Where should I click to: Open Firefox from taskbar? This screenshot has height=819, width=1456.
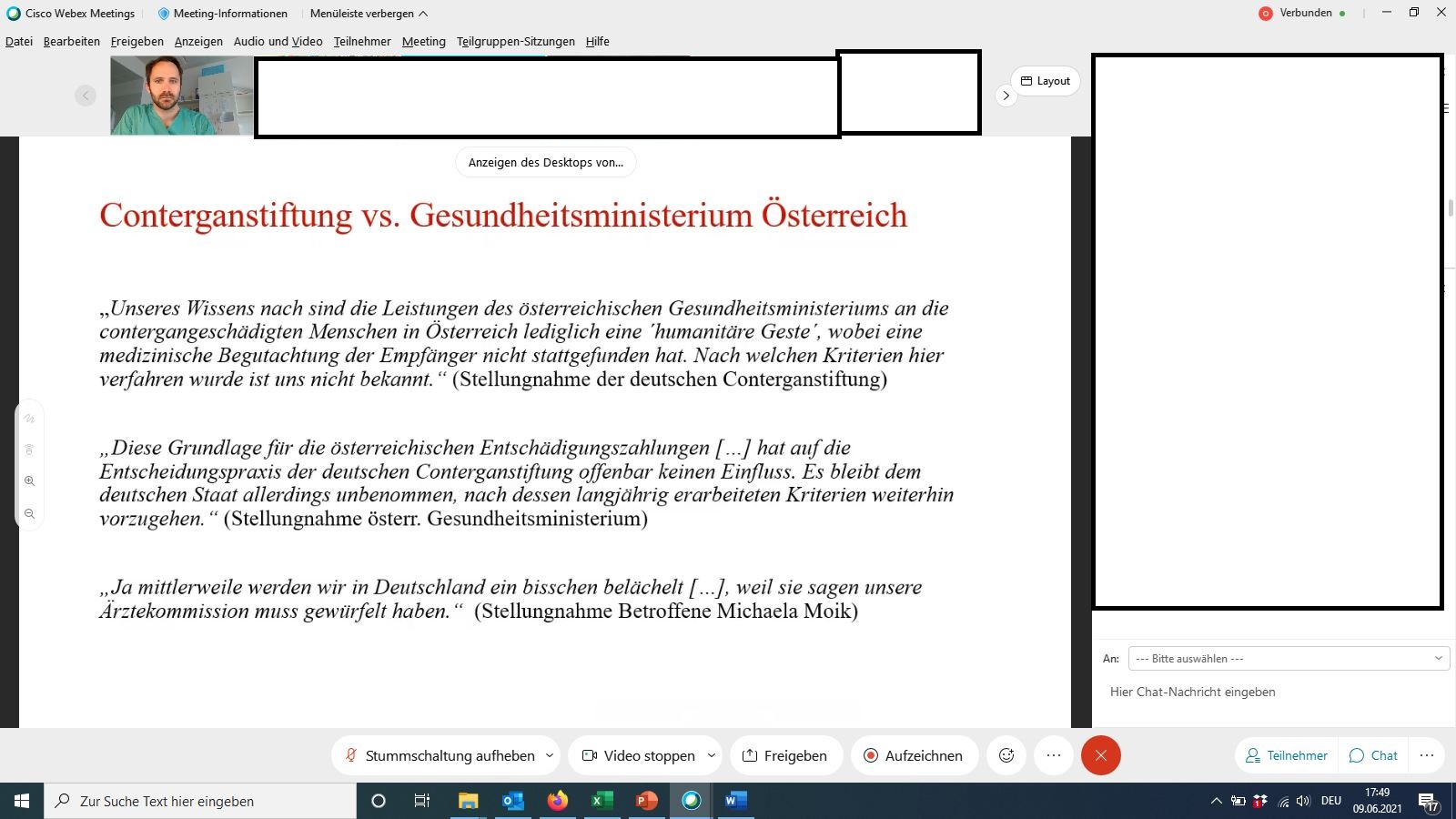coord(557,801)
